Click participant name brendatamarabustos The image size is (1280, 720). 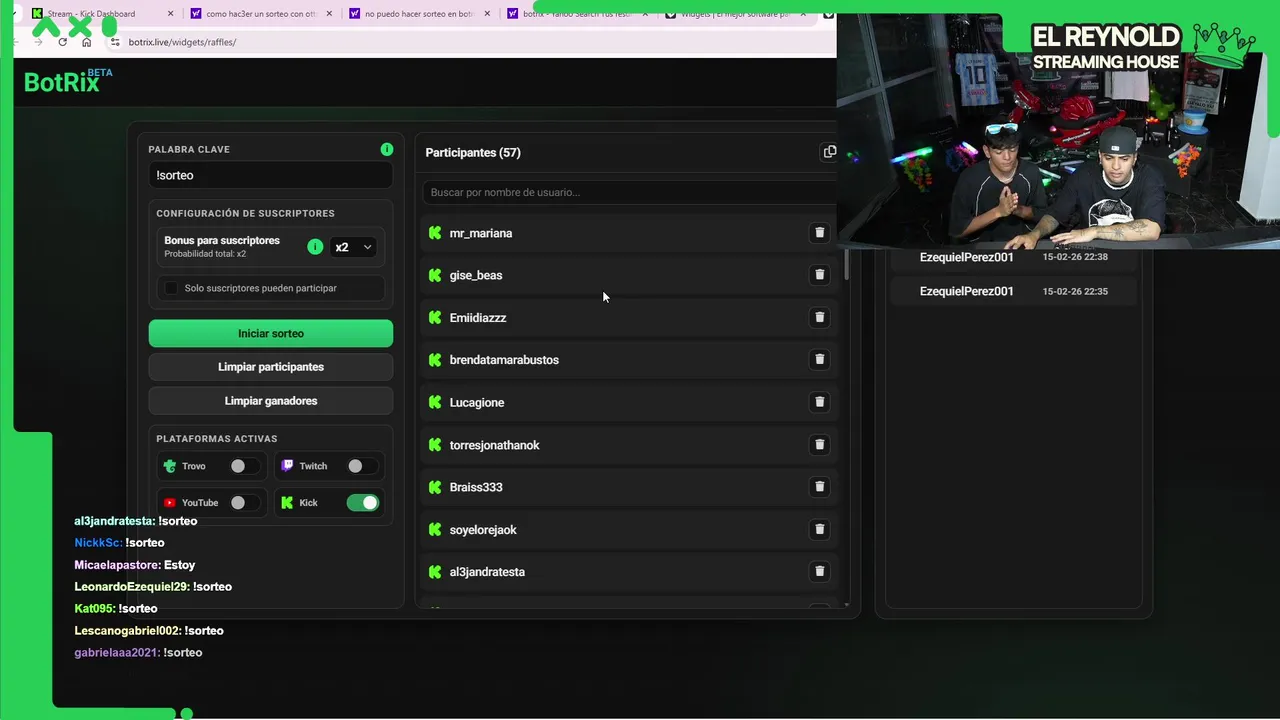[x=504, y=360]
